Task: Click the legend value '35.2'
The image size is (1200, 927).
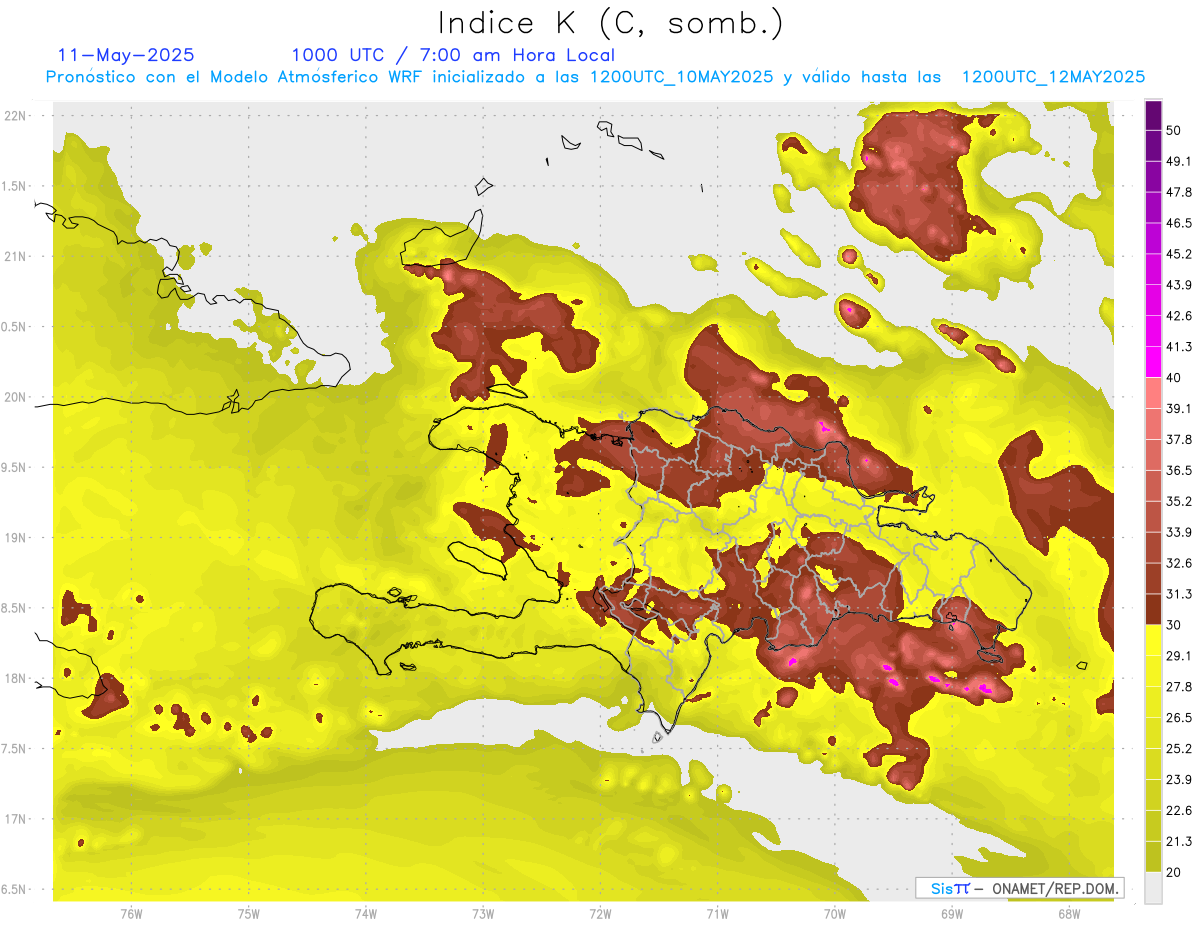Action: click(x=1178, y=502)
